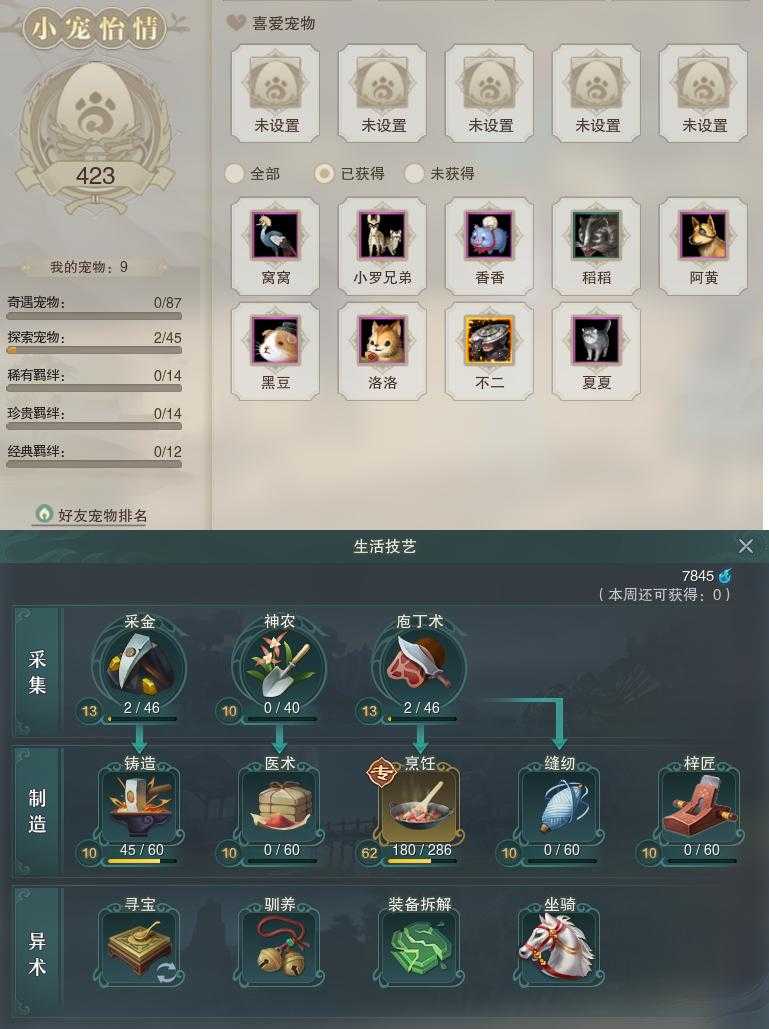Click the 探索宠物 progress bar

coord(94,351)
